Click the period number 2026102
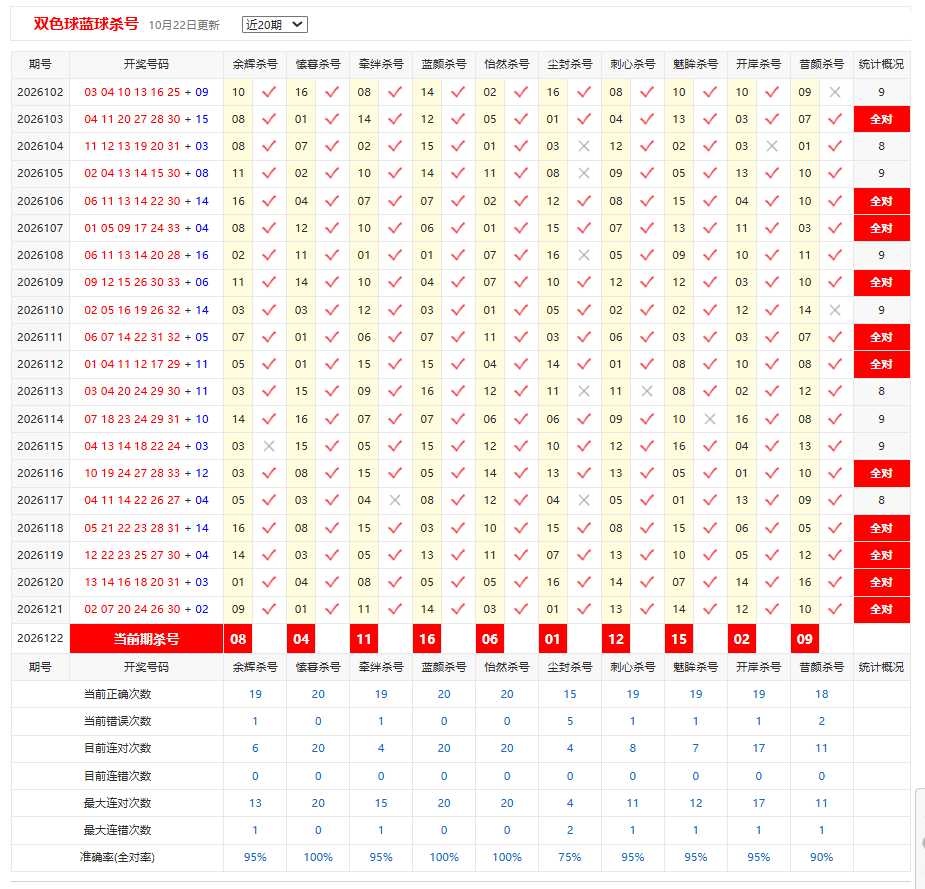The width and height of the screenshot is (925, 889). coord(40,92)
